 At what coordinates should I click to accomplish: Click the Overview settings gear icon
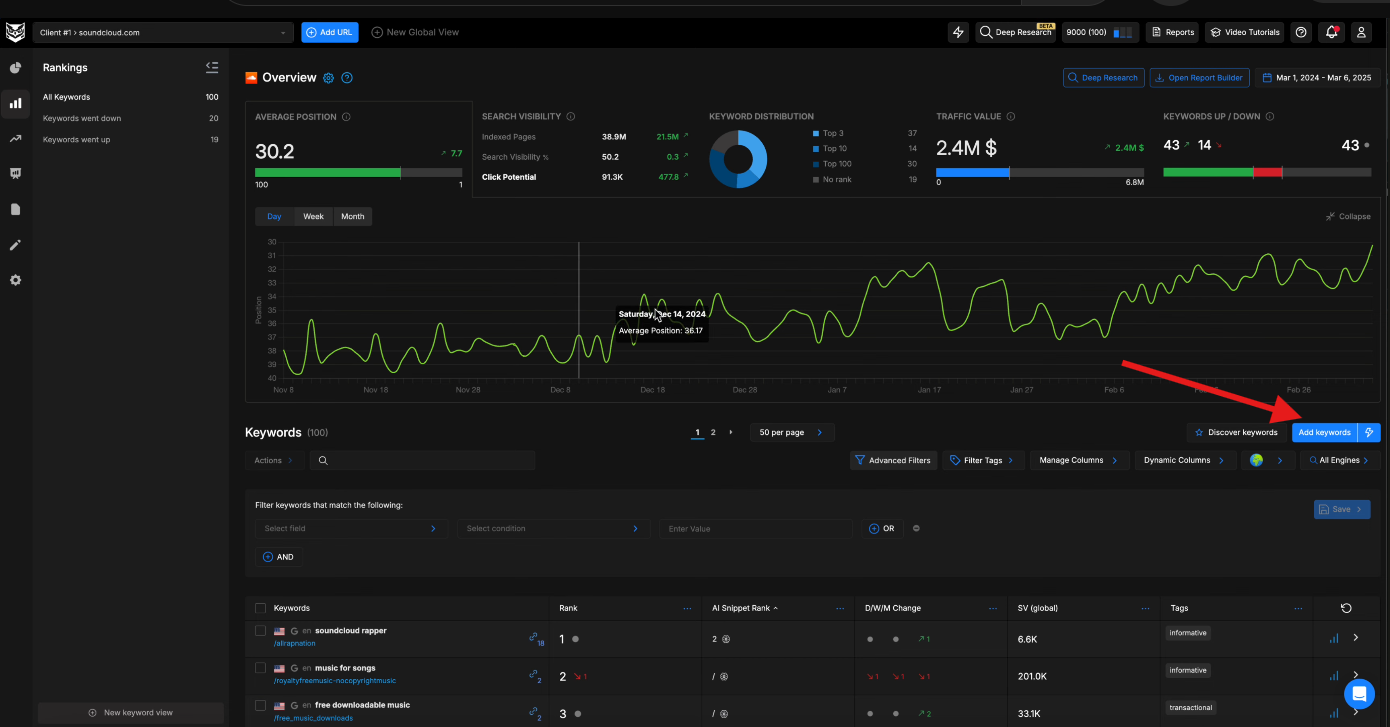(x=328, y=78)
